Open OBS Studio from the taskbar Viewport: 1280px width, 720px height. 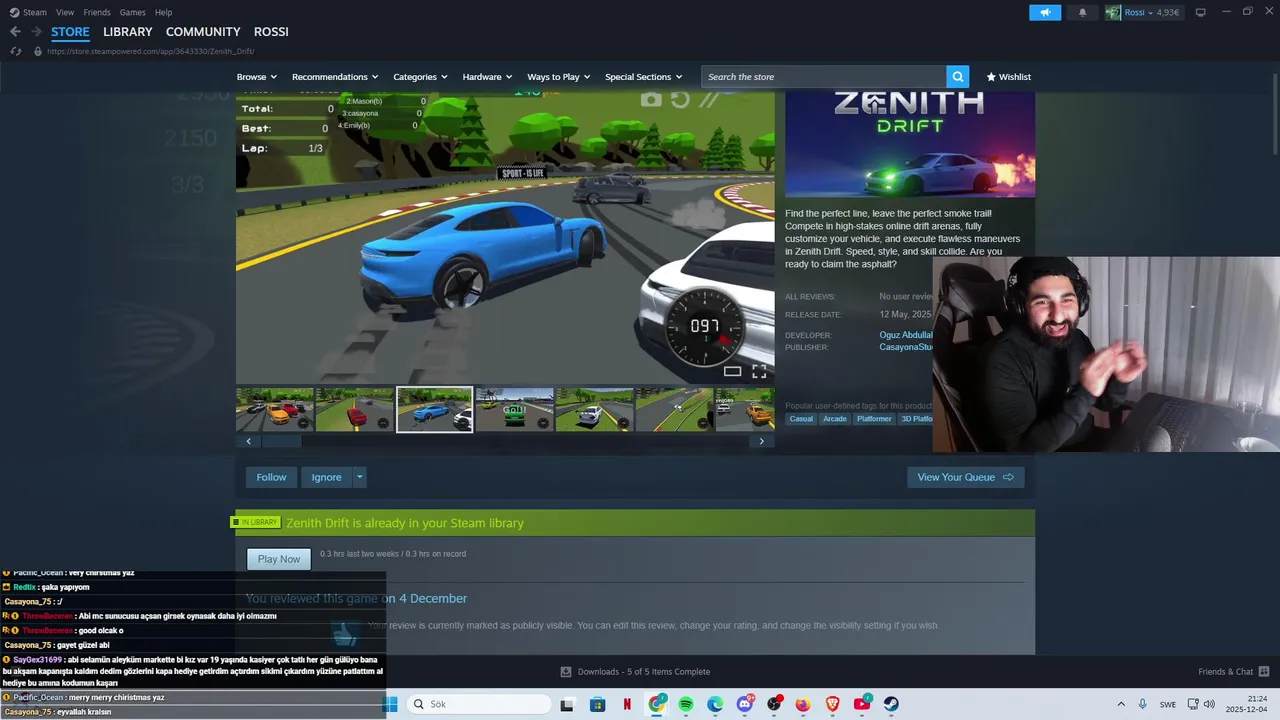[x=774, y=704]
